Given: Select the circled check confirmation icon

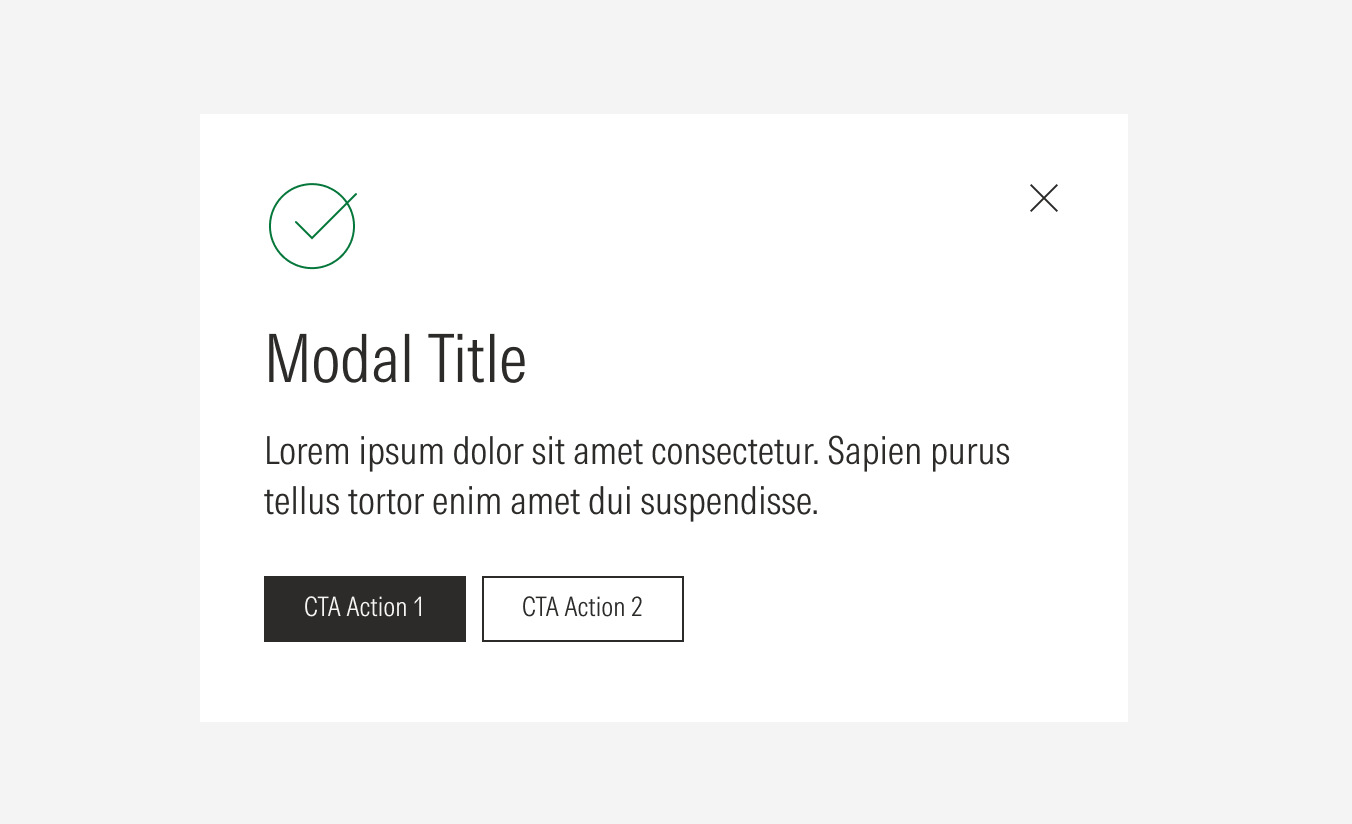Looking at the screenshot, I should point(312,225).
